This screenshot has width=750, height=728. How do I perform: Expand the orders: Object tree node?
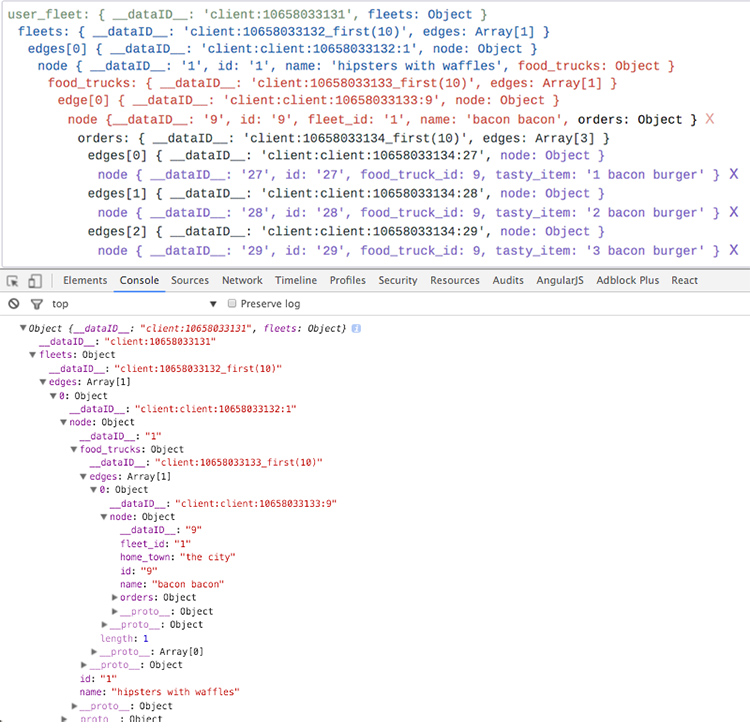tap(115, 598)
